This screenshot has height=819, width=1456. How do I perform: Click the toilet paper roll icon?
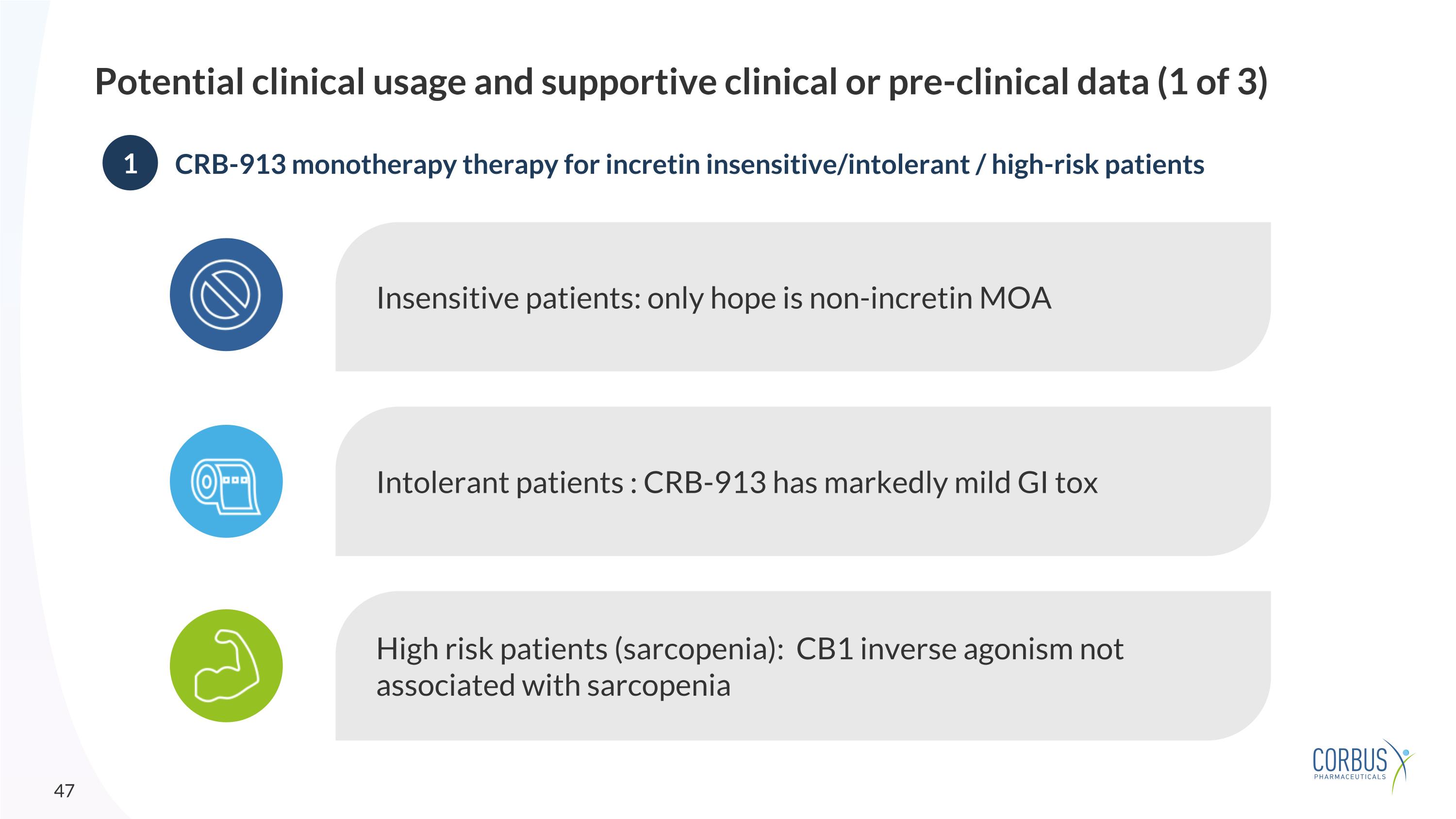pyautogui.click(x=226, y=482)
